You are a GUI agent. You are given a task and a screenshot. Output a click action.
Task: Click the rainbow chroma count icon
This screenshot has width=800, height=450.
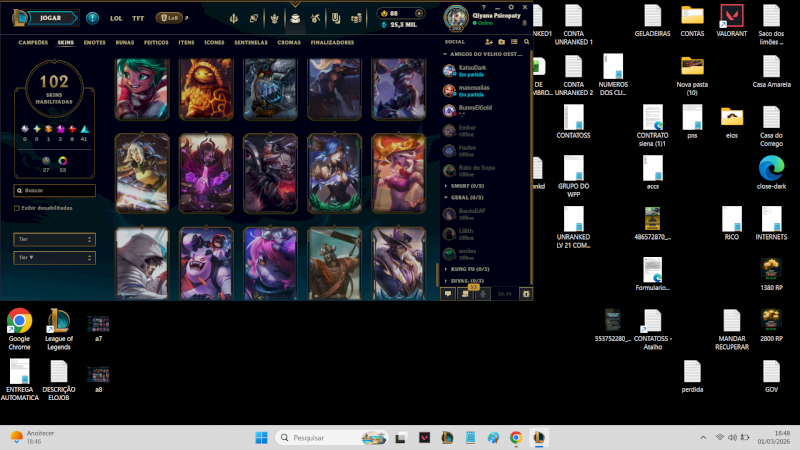point(63,161)
